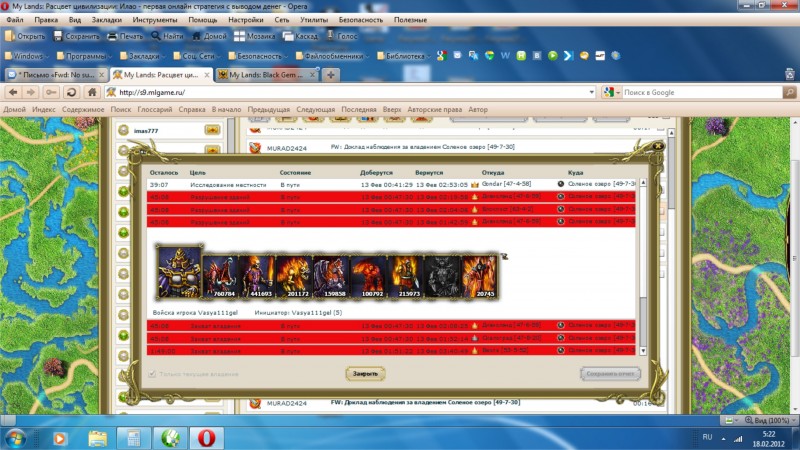Open the Файл menu
This screenshot has height=450, width=800.
pos(15,20)
